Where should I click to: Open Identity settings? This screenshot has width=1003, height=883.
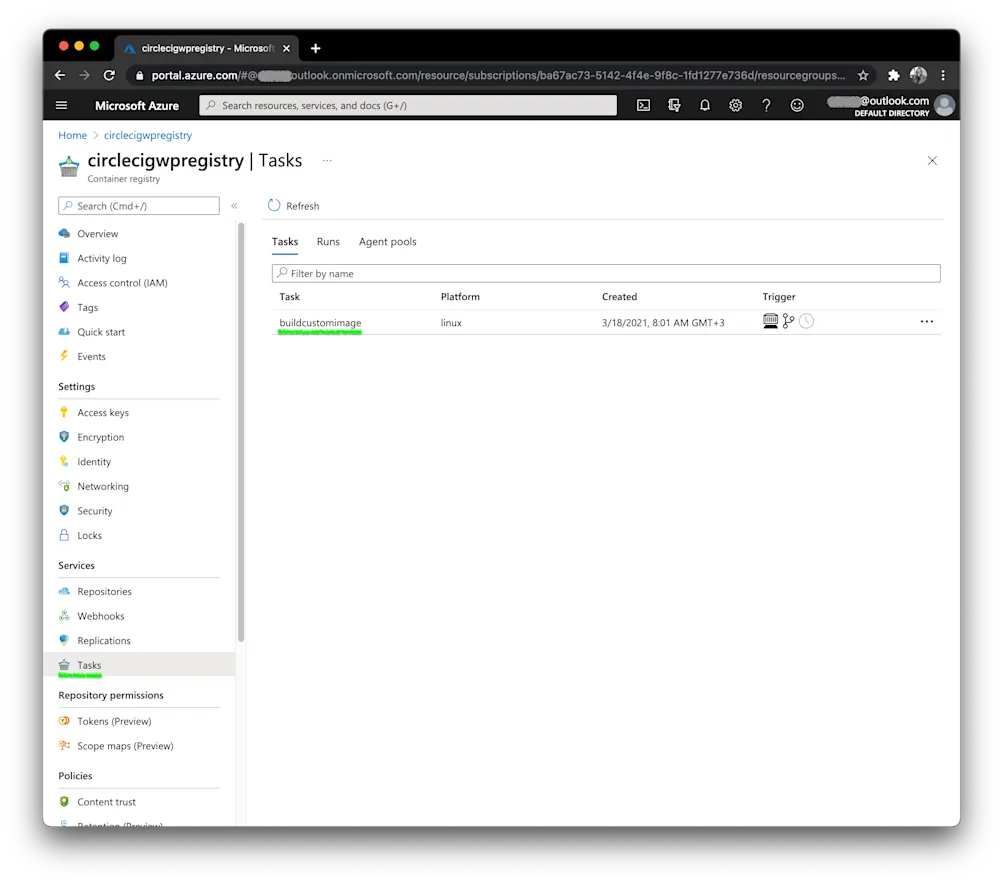click(x=94, y=462)
